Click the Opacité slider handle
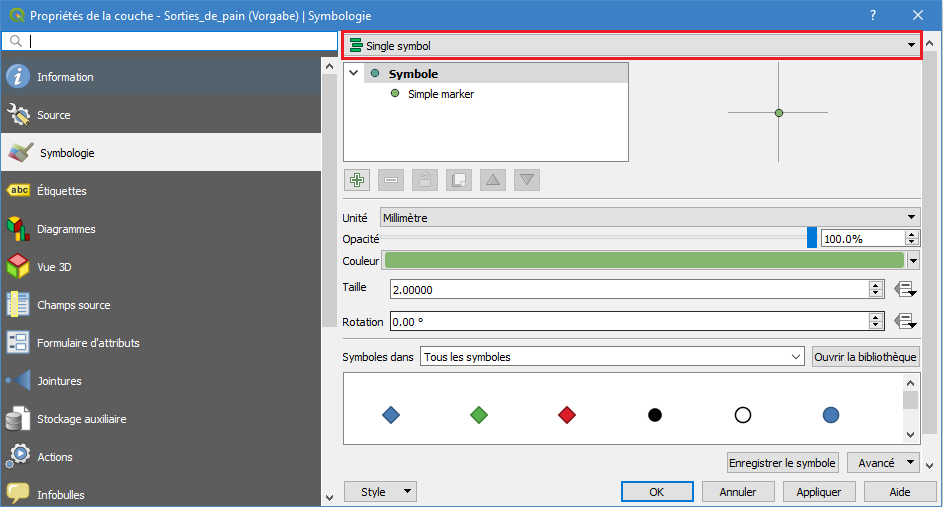 coord(812,238)
